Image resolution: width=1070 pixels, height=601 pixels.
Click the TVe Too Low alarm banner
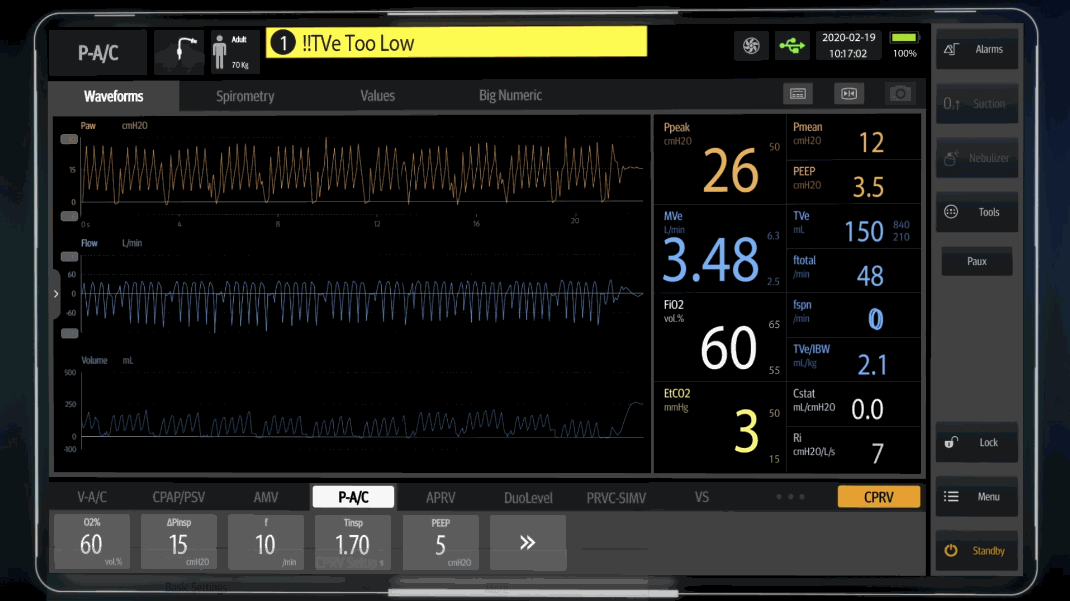pyautogui.click(x=456, y=43)
